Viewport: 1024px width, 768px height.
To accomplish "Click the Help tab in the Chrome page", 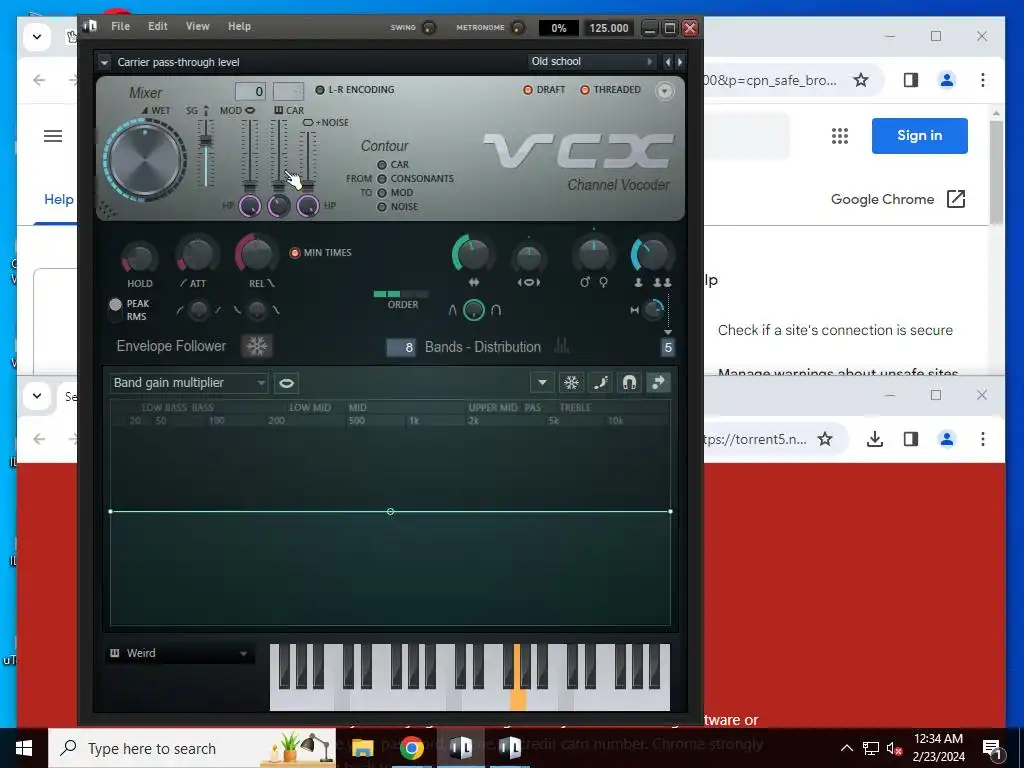I will 58,200.
